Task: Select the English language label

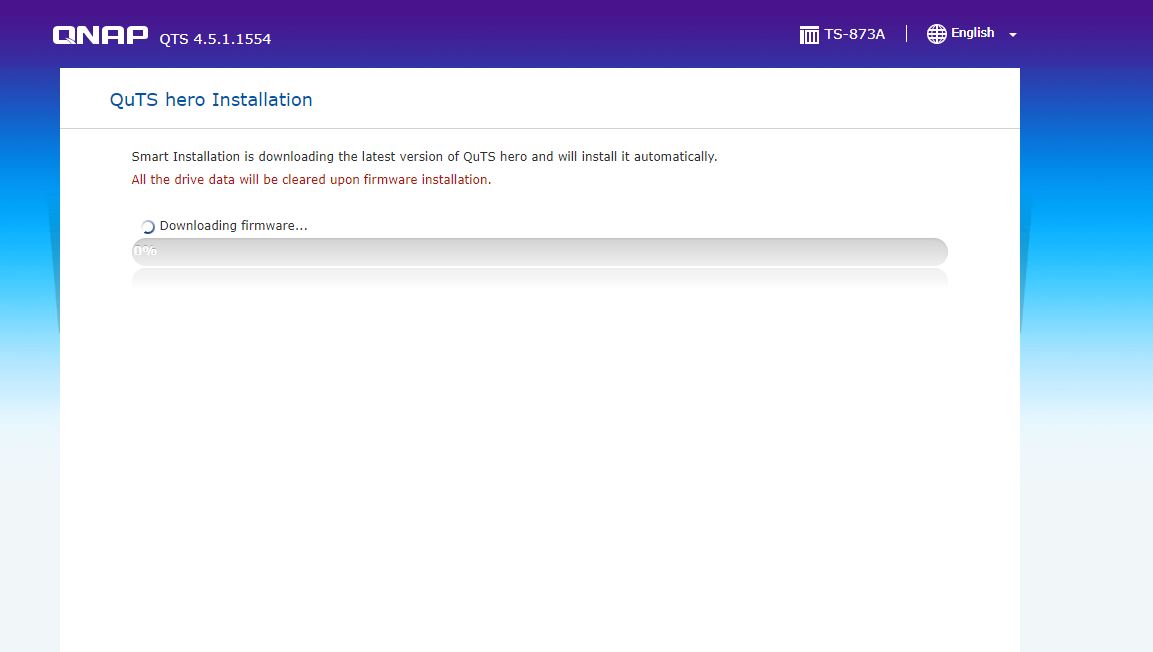Action: click(972, 33)
